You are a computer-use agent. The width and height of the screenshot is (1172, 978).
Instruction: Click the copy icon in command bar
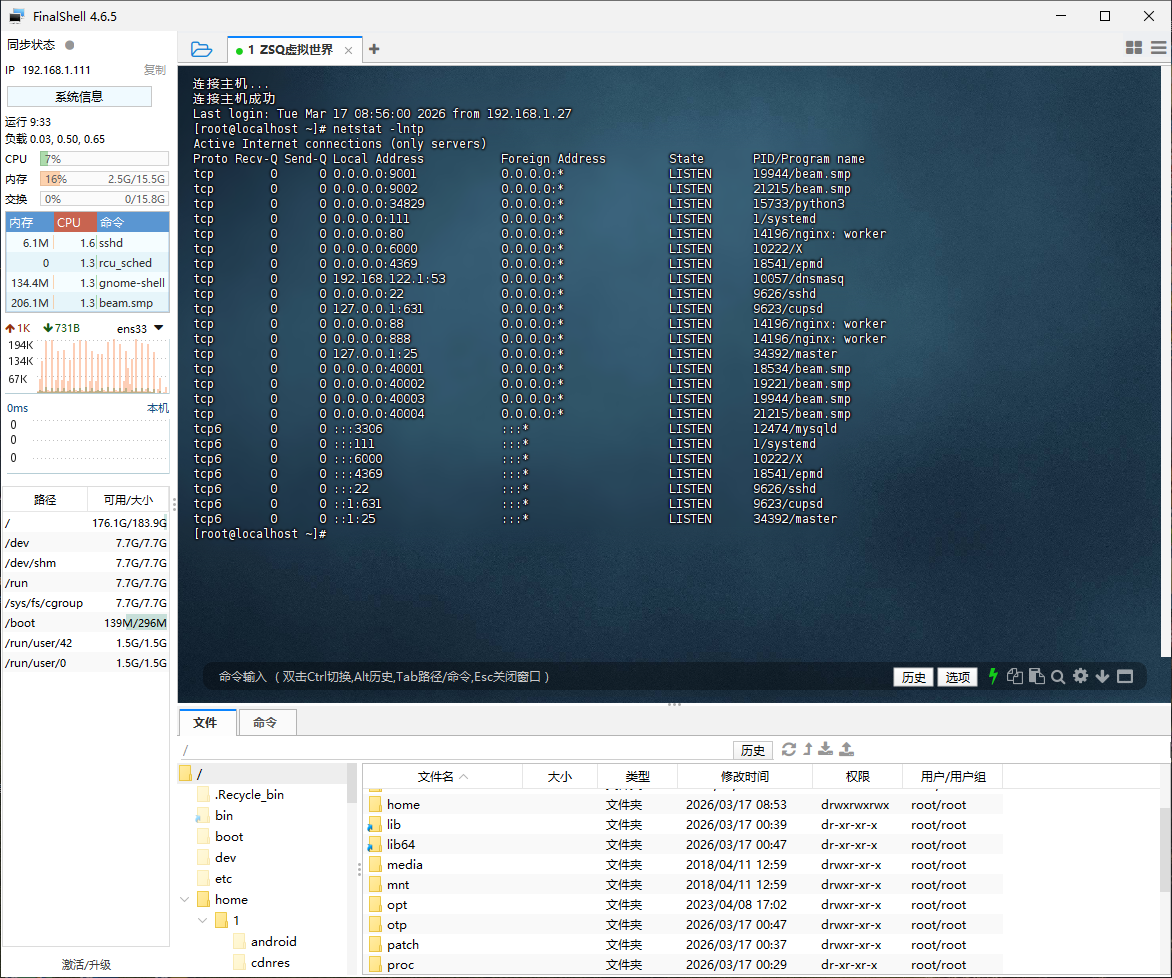(1015, 676)
